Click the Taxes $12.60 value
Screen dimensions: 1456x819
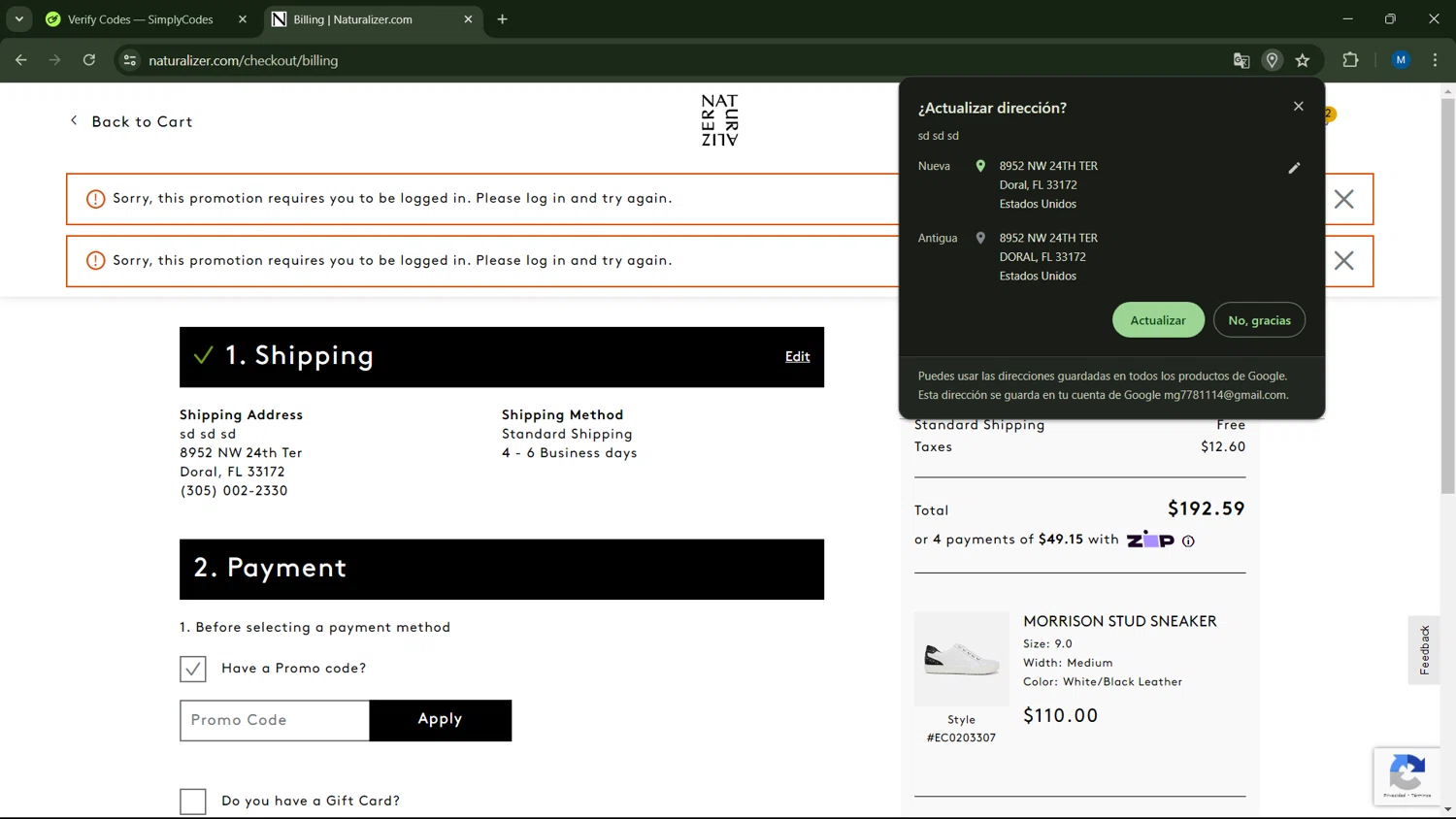coord(1223,447)
